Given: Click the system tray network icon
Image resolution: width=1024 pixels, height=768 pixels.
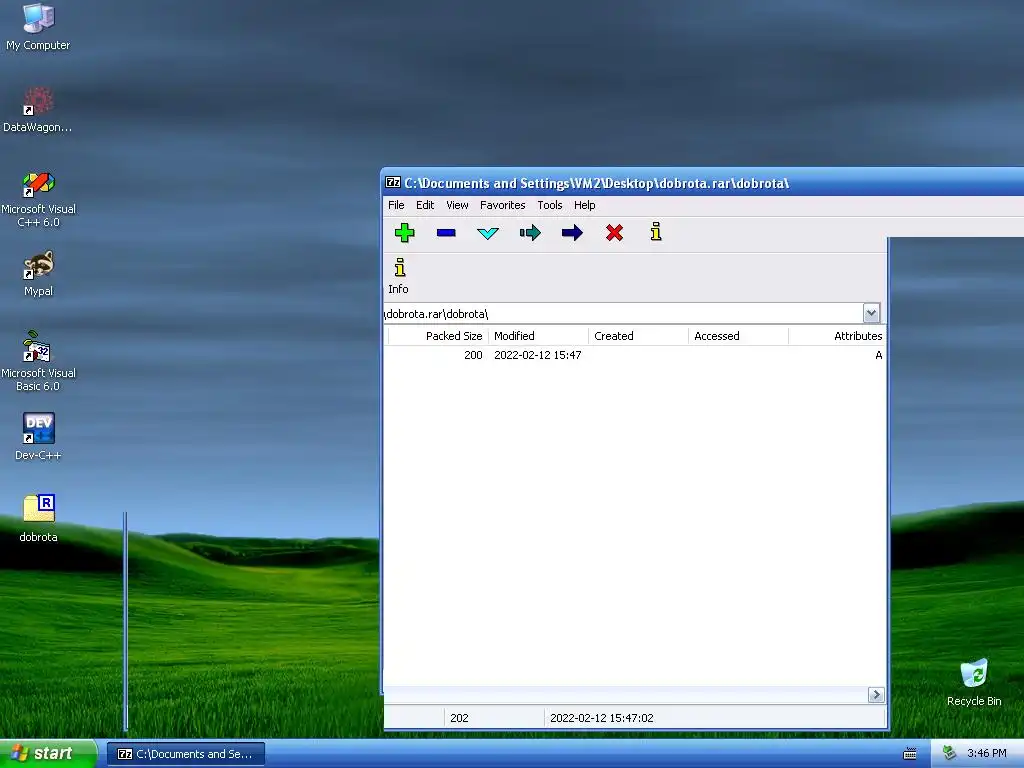Looking at the screenshot, I should [x=949, y=754].
